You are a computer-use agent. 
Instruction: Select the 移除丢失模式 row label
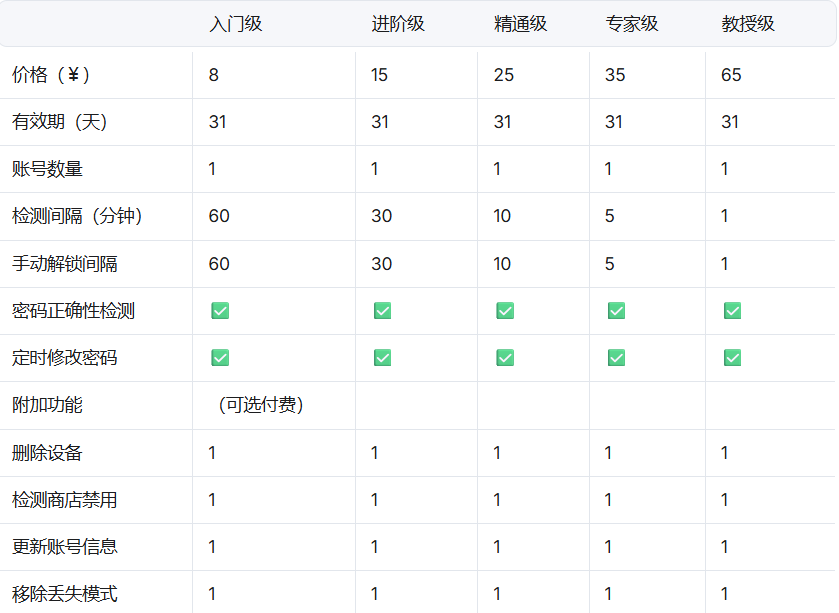65,594
